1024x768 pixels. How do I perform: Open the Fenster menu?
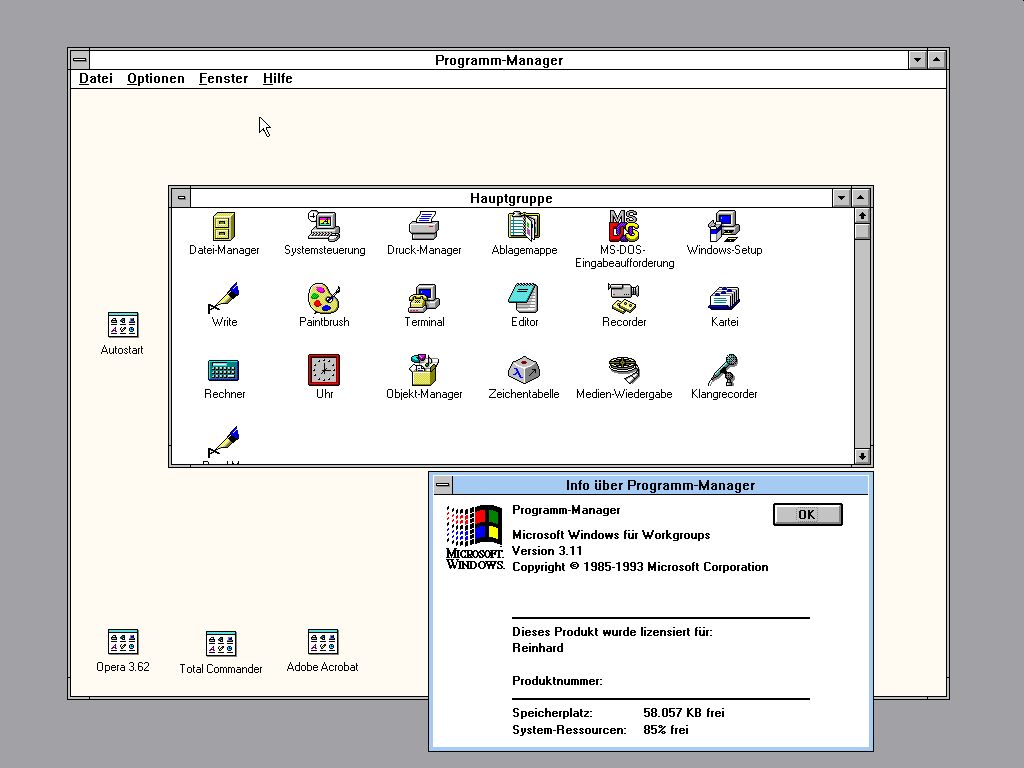click(x=223, y=78)
